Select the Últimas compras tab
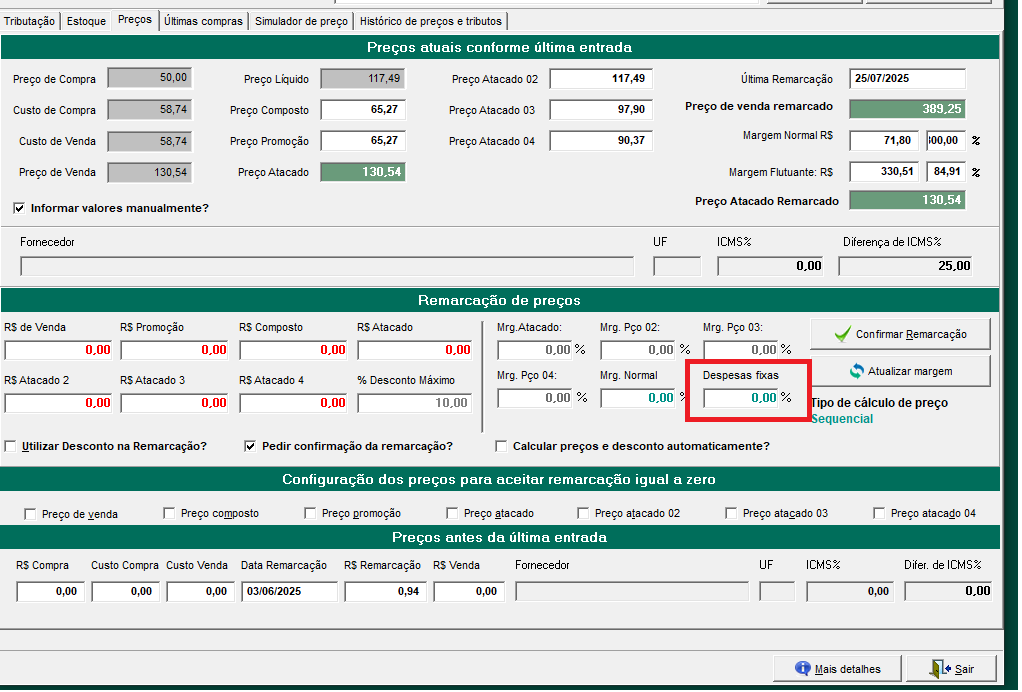This screenshot has height=692, width=1022. [x=203, y=21]
